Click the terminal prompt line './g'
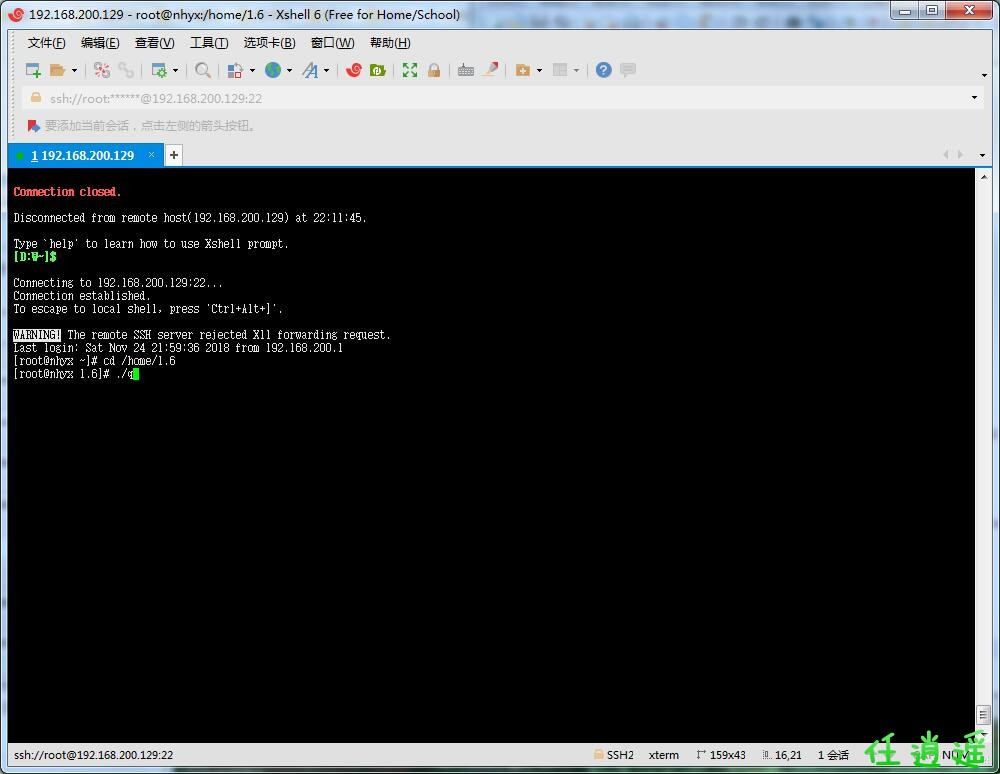The image size is (1000, 774). [x=76, y=374]
